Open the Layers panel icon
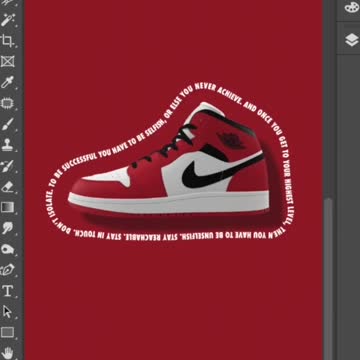The width and height of the screenshot is (360, 360). [351, 40]
